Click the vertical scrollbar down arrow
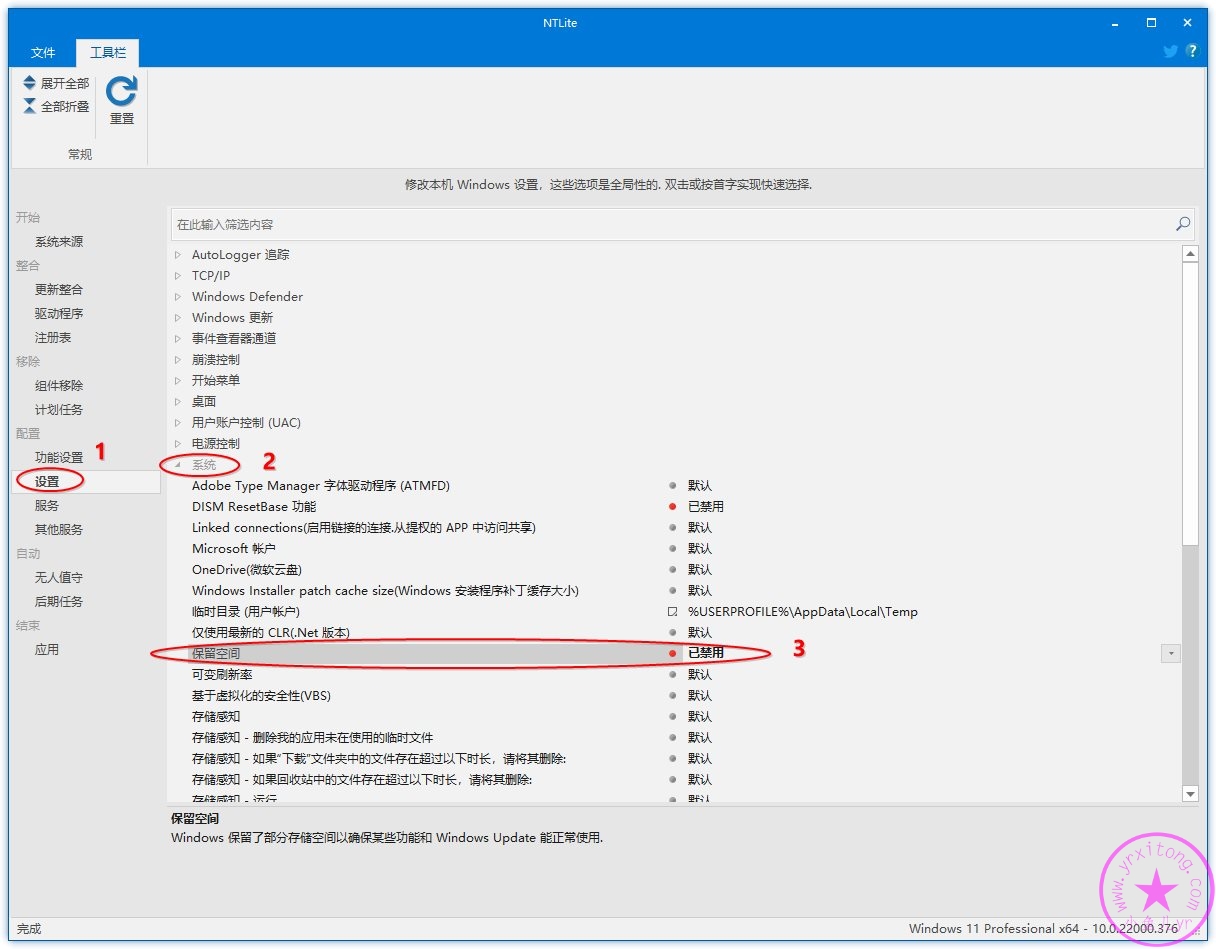The height and width of the screenshot is (949, 1216). (x=1190, y=794)
